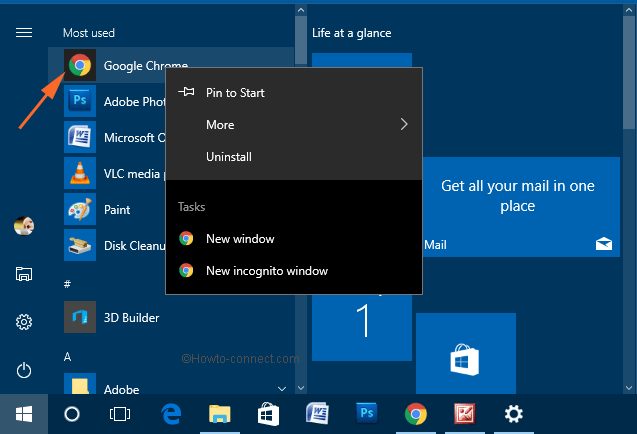Open the Adobe folder in app list

point(171,385)
